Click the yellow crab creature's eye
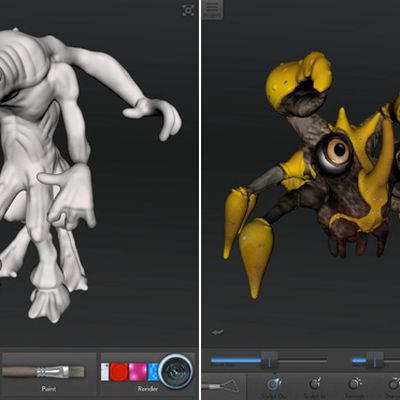This screenshot has width=400, height=400. point(334,154)
